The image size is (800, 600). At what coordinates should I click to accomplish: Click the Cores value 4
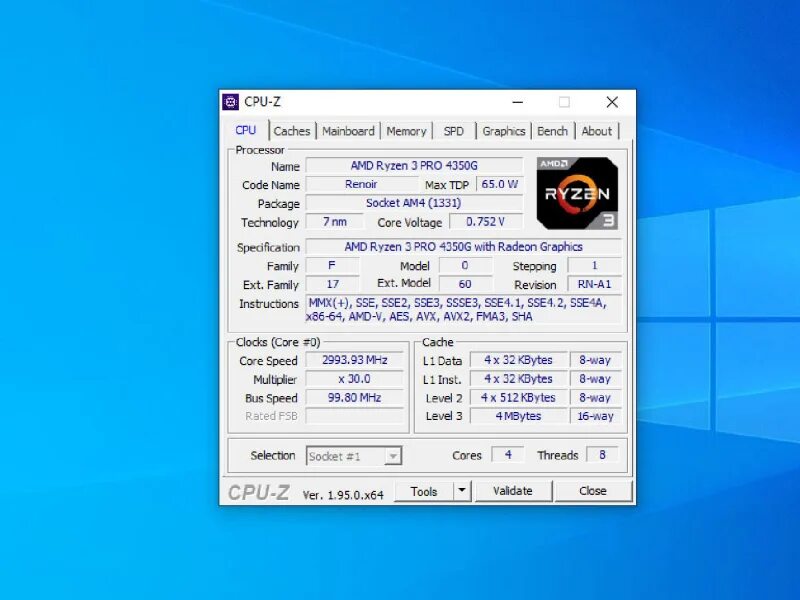508,455
